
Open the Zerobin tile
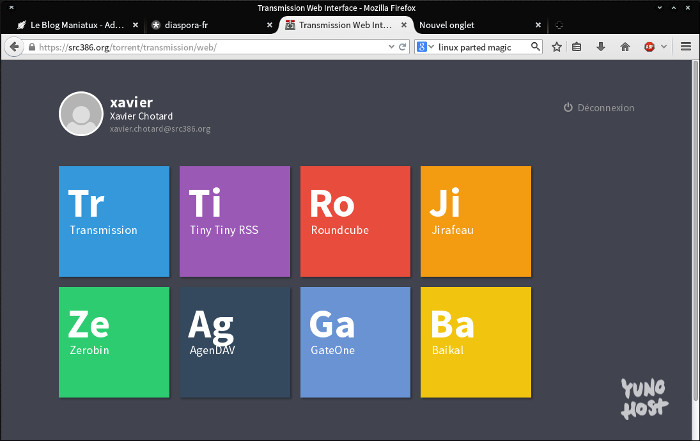click(114, 342)
